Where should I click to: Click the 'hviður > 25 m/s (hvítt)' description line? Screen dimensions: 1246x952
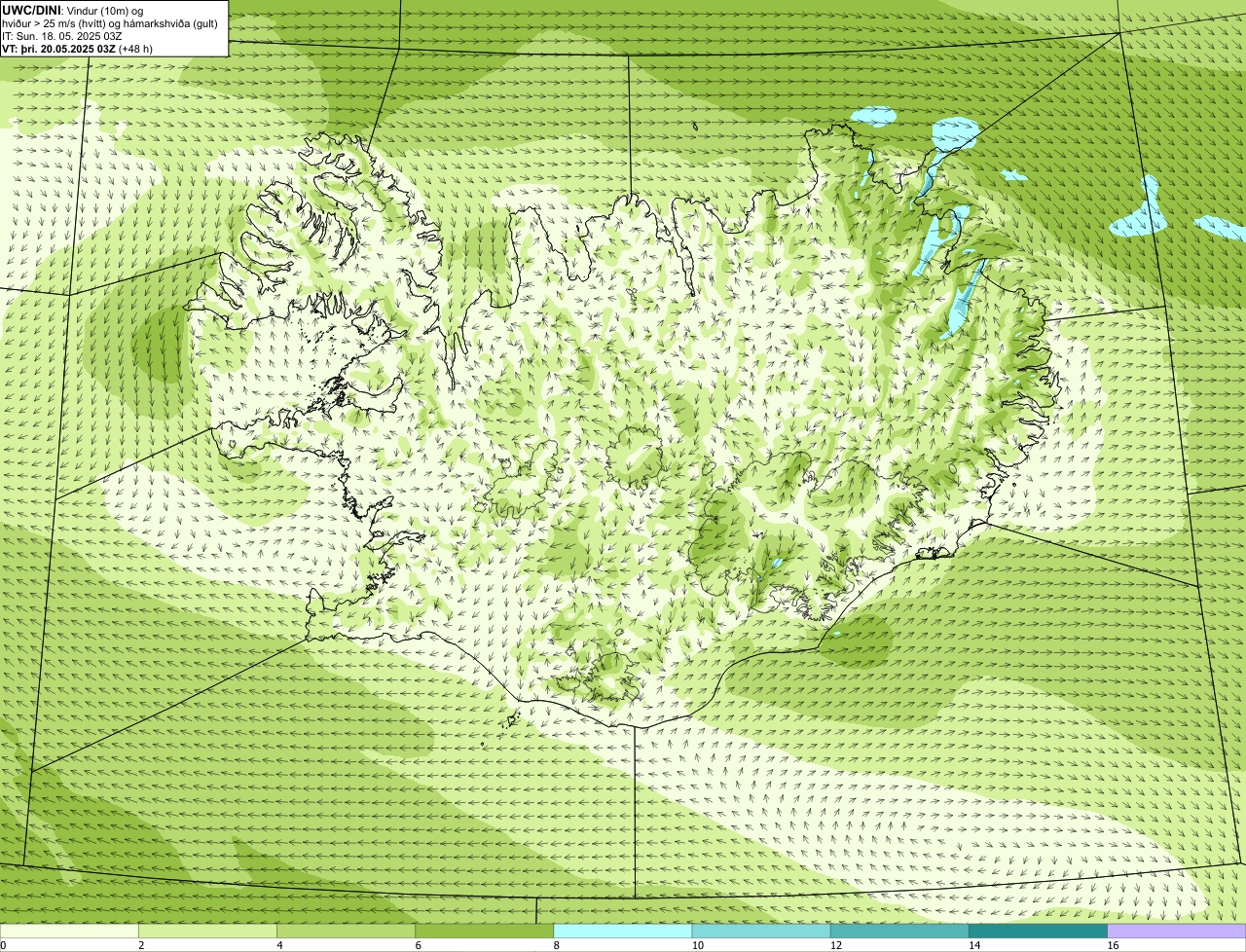110,23
